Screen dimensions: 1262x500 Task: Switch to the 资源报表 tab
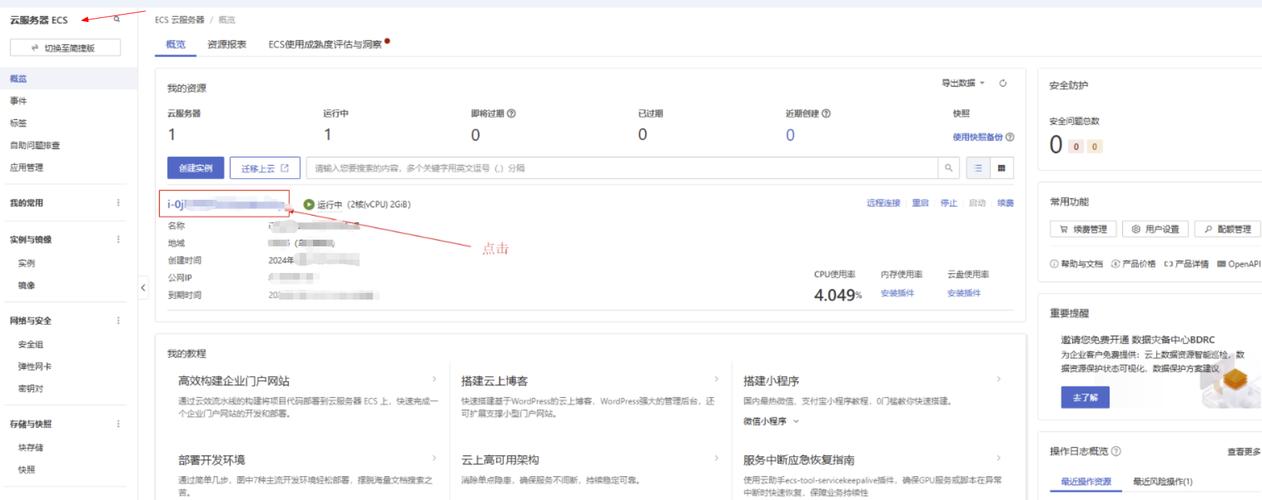coord(227,44)
